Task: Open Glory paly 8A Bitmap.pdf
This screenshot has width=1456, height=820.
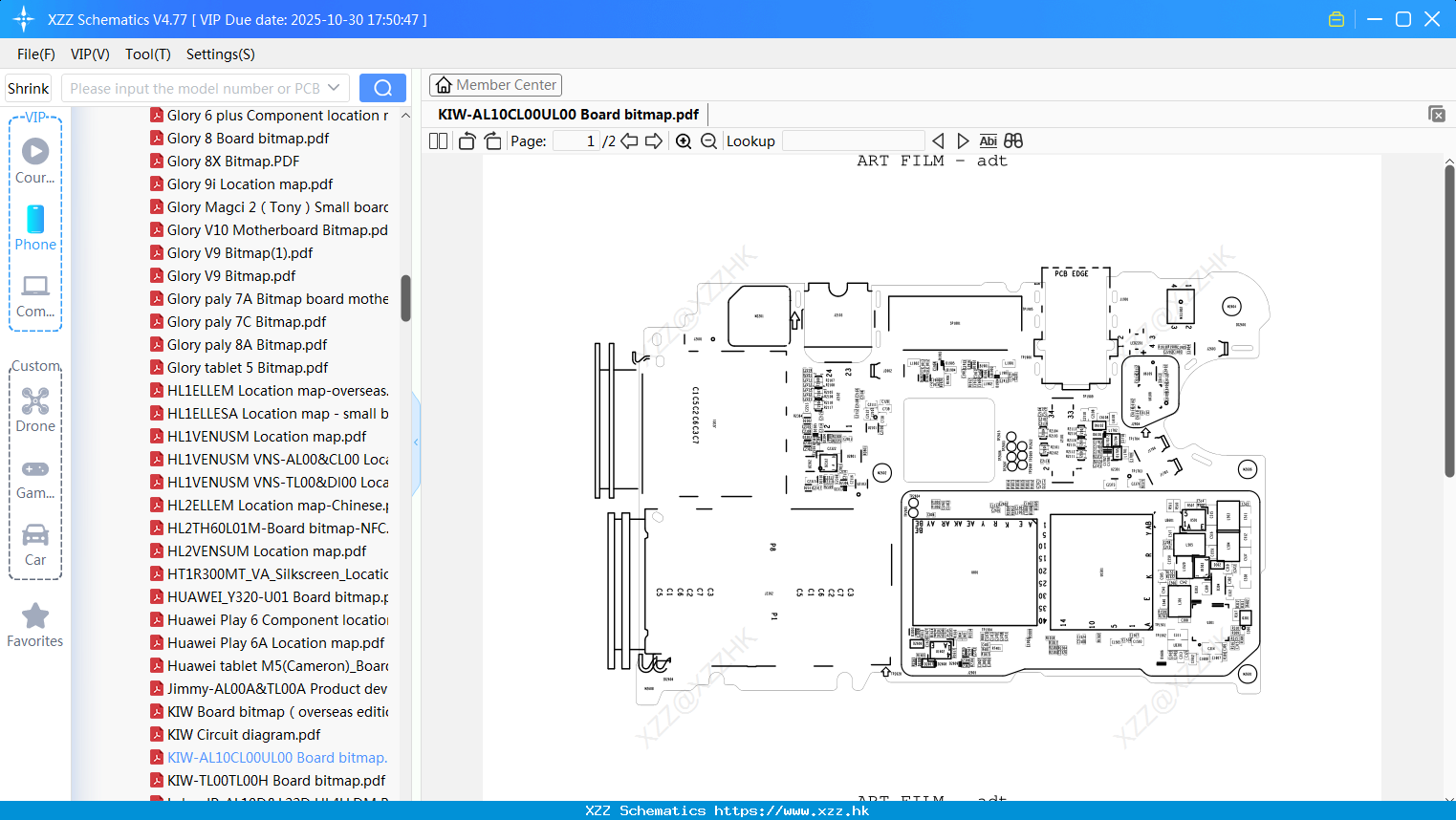Action: pyautogui.click(x=239, y=344)
